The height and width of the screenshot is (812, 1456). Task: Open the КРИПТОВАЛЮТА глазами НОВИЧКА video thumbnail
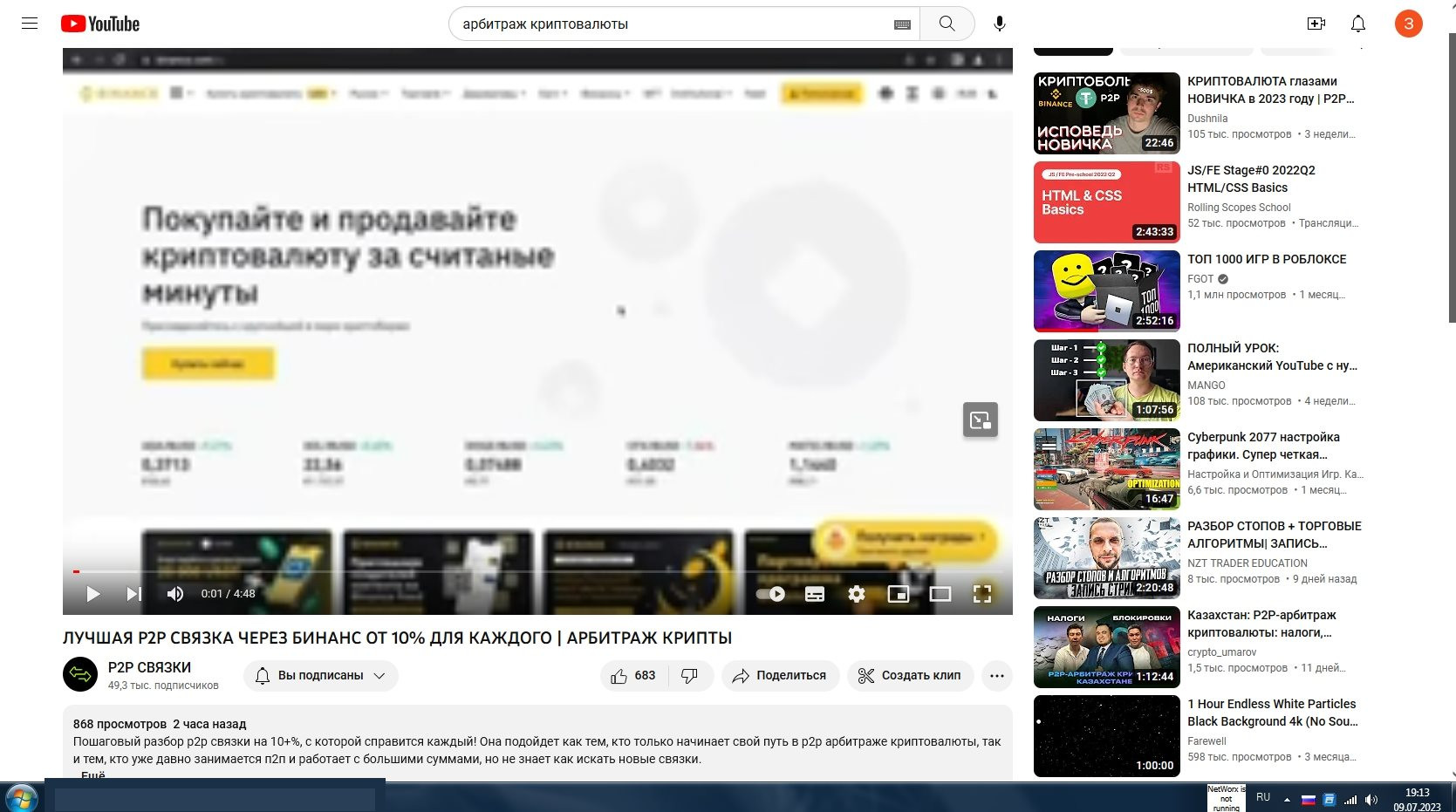click(x=1106, y=113)
